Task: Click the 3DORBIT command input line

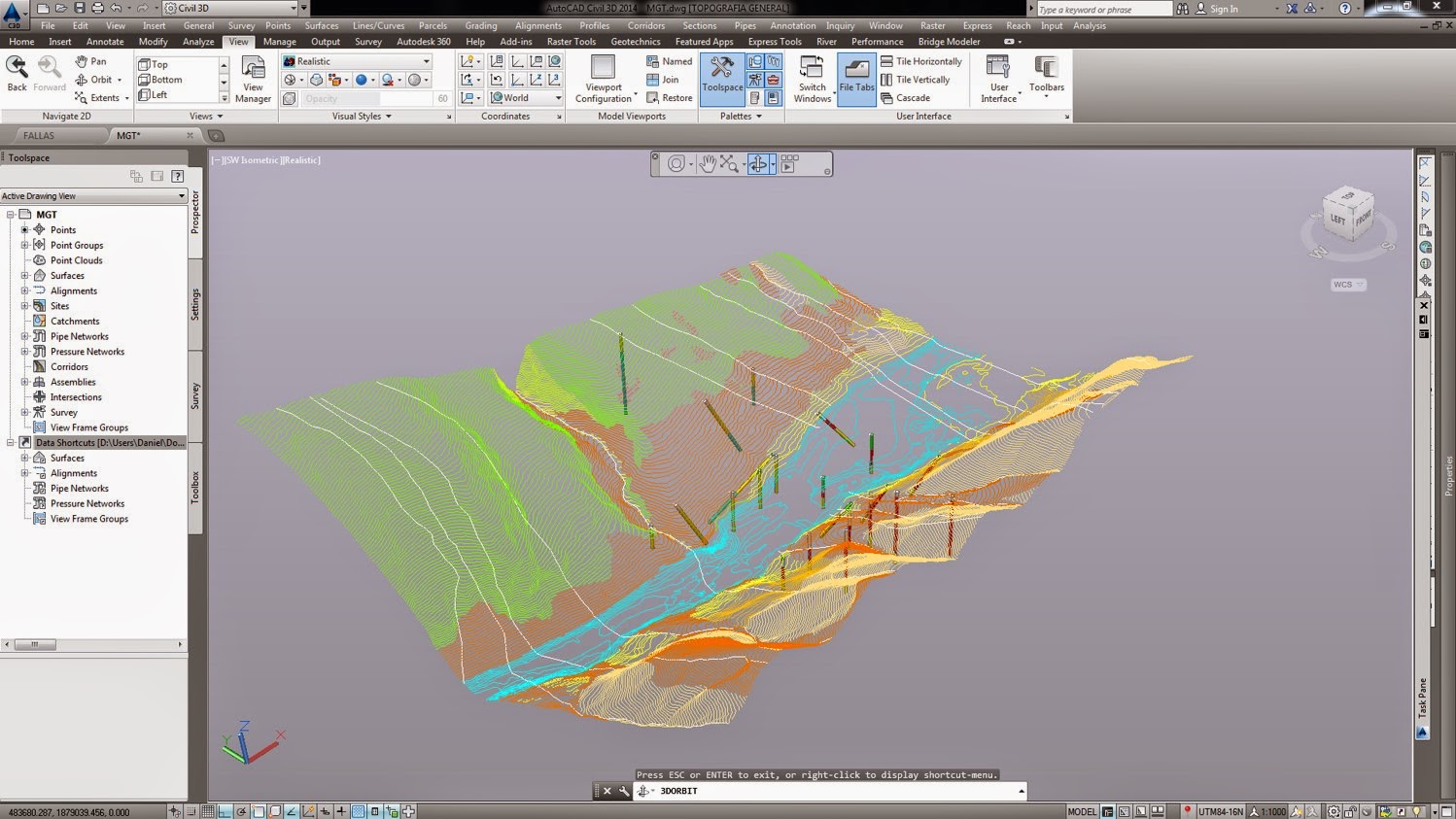Action: tap(680, 791)
